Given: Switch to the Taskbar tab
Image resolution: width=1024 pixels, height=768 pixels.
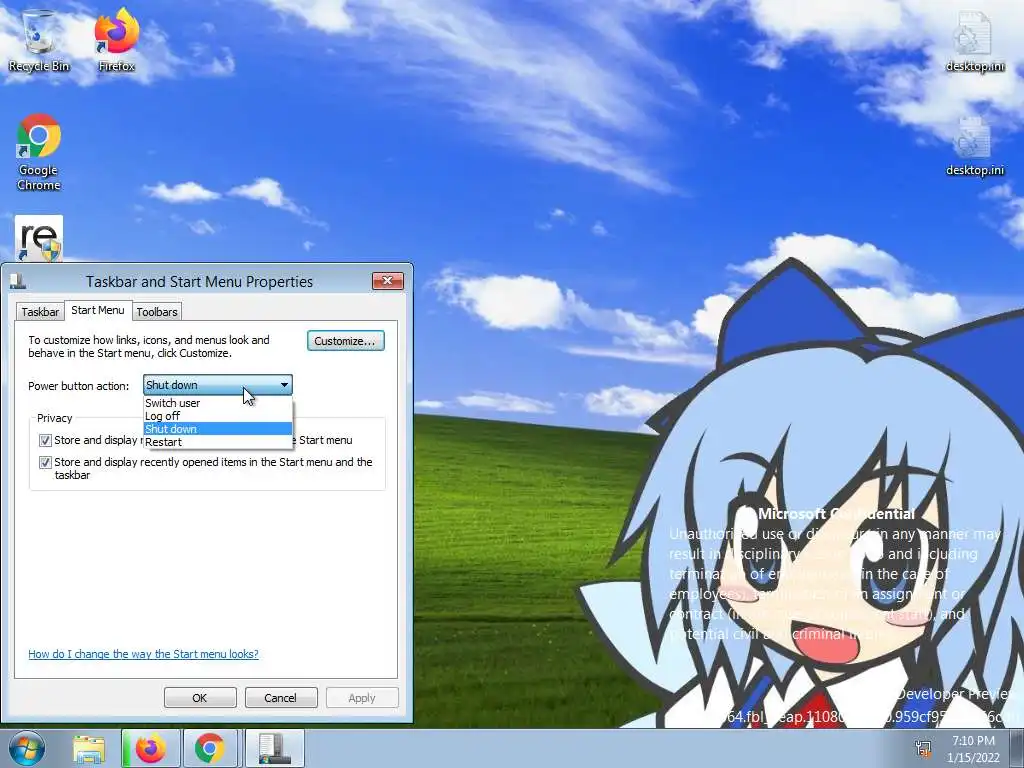Looking at the screenshot, I should tap(40, 312).
